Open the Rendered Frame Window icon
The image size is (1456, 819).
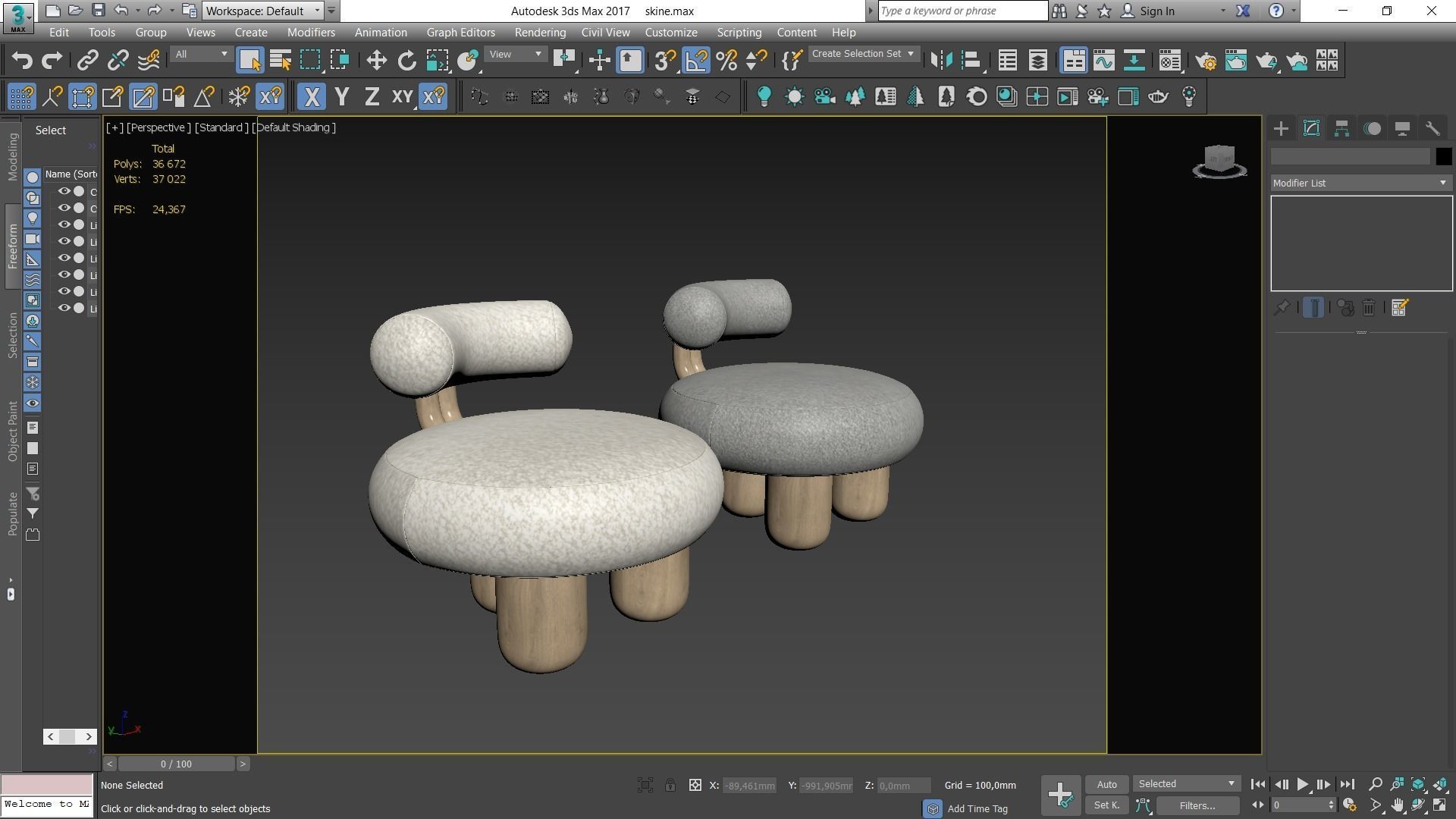click(1236, 61)
